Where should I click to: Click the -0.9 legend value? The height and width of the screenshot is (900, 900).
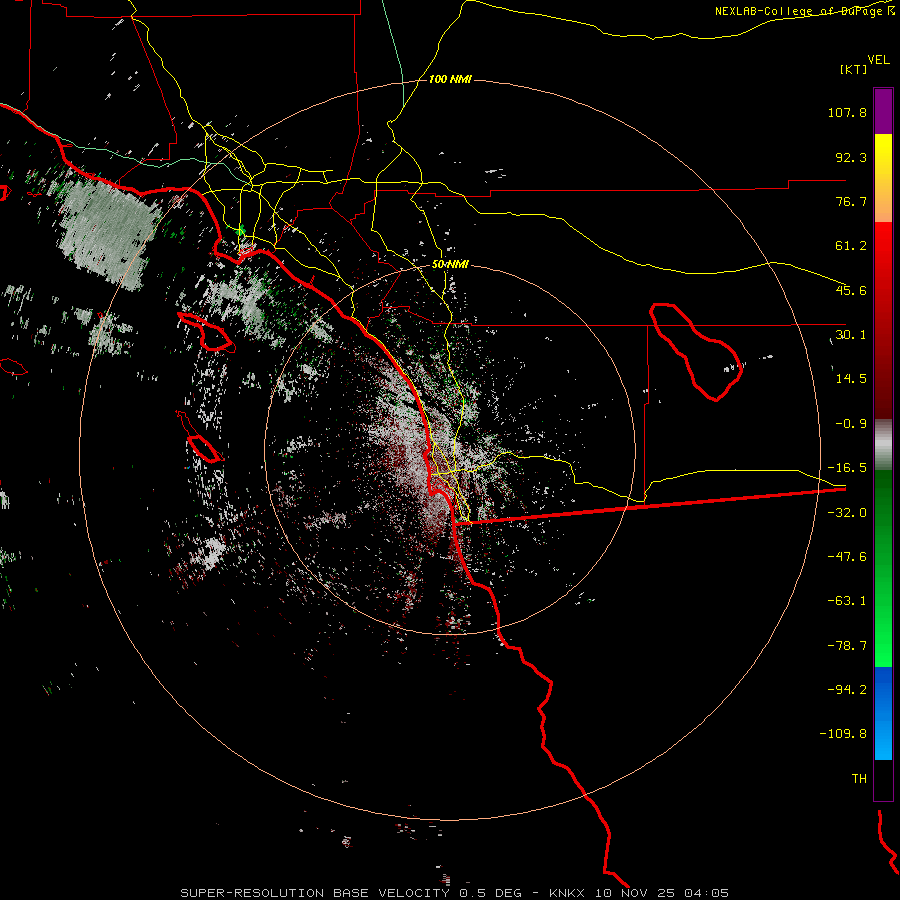pyautogui.click(x=851, y=424)
